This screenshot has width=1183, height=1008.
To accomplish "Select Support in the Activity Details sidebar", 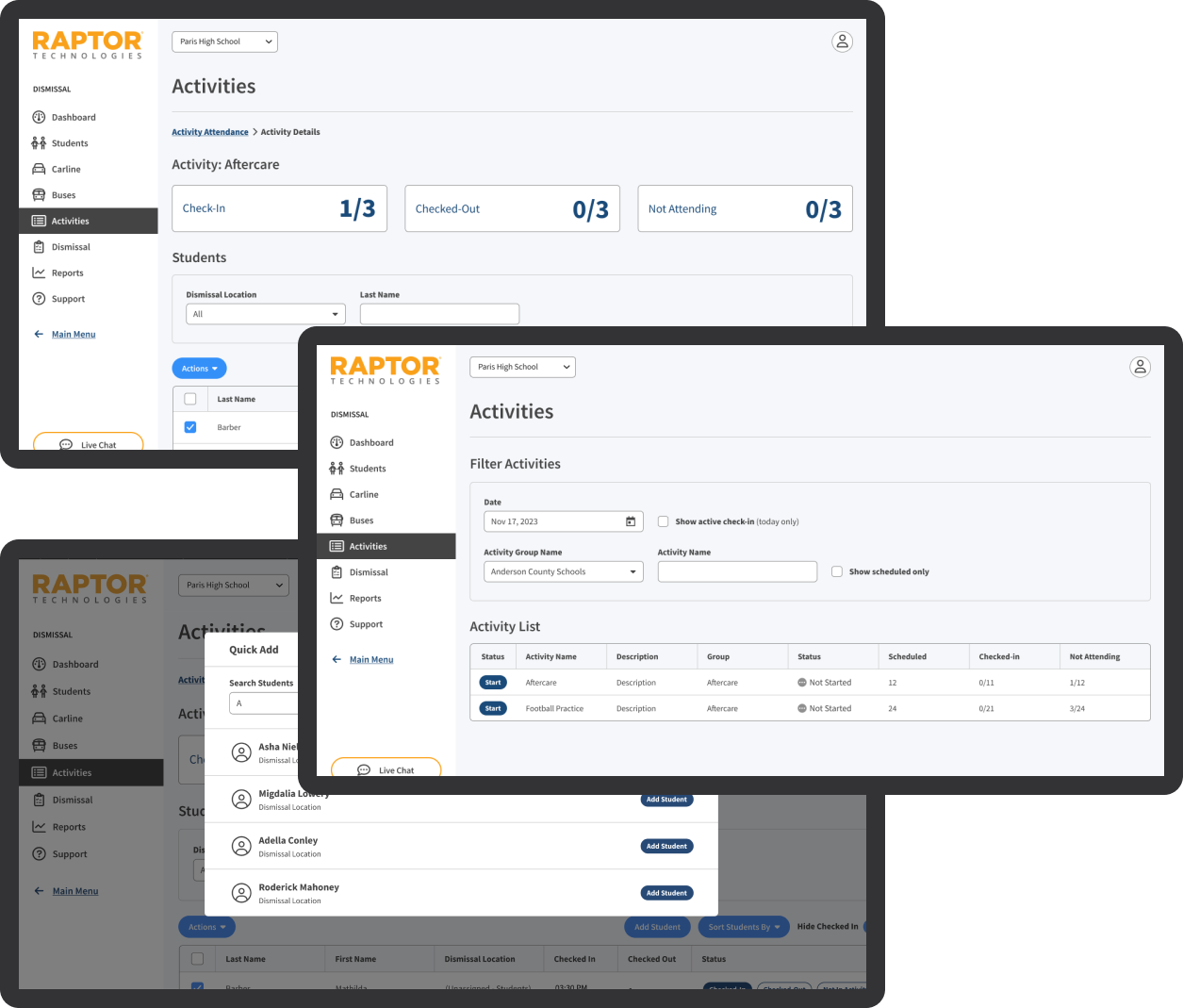I will click(68, 299).
